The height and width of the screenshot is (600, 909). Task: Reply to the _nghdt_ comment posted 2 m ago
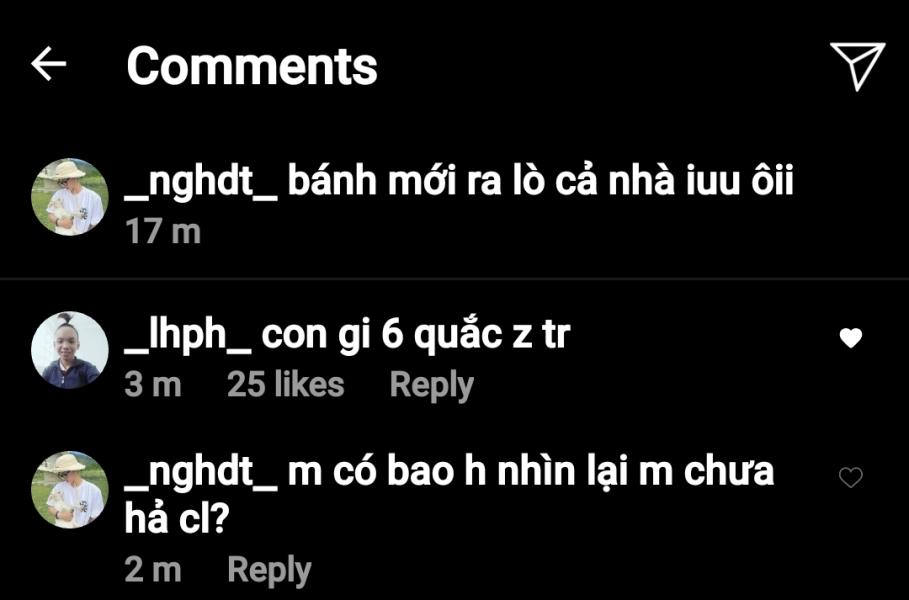[270, 570]
